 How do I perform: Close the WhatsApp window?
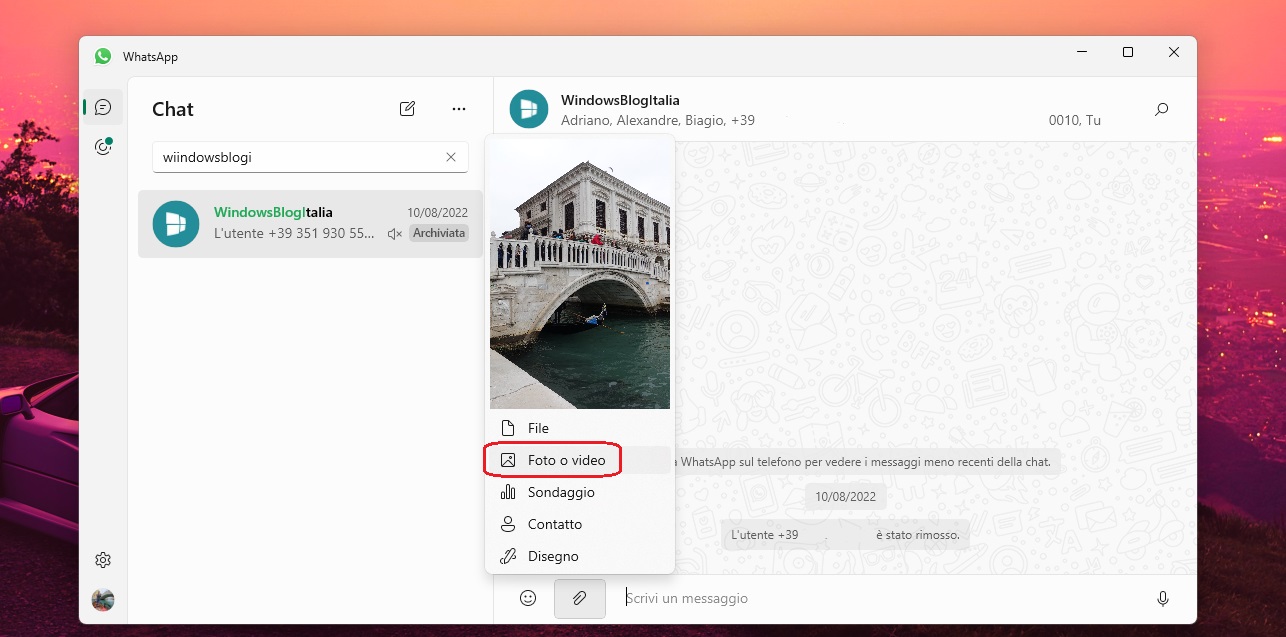point(1174,52)
